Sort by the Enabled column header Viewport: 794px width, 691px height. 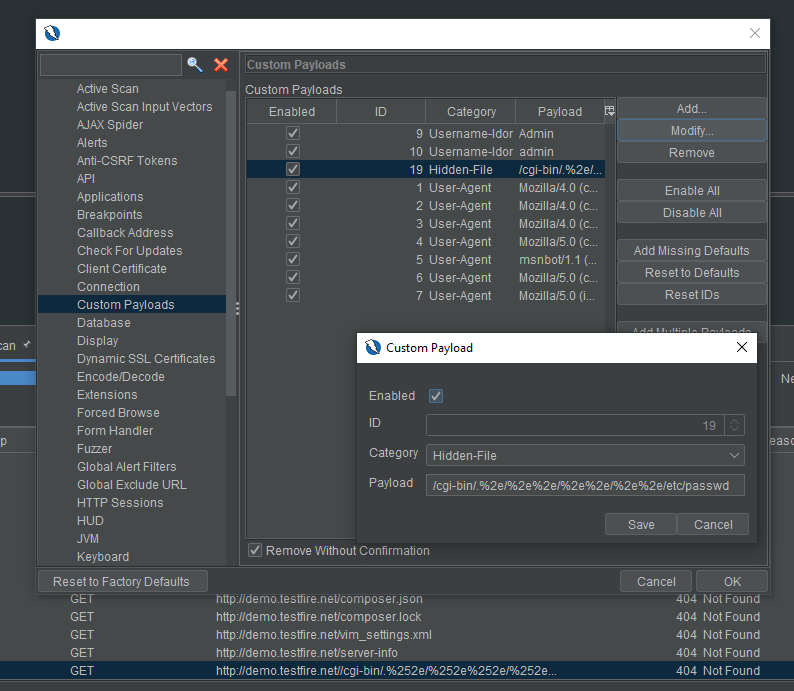tap(292, 111)
